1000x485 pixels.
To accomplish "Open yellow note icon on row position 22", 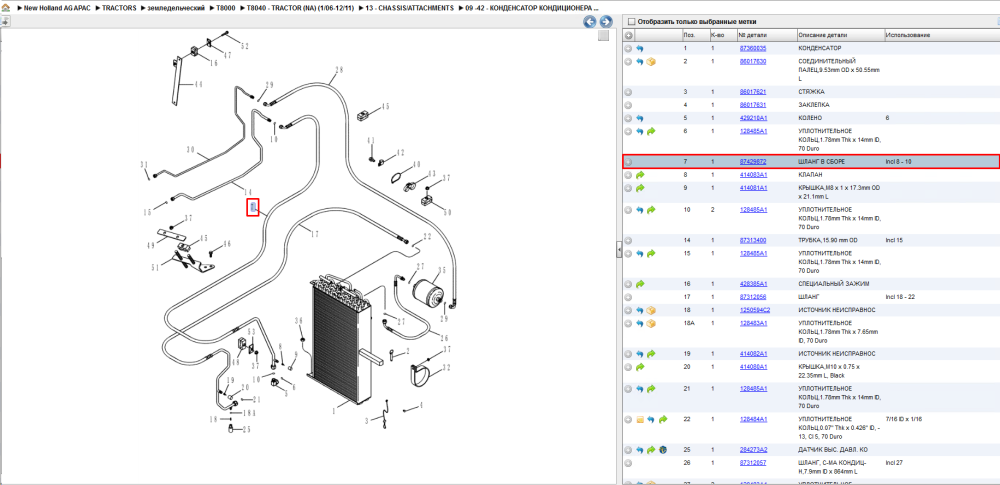I will (640, 419).
